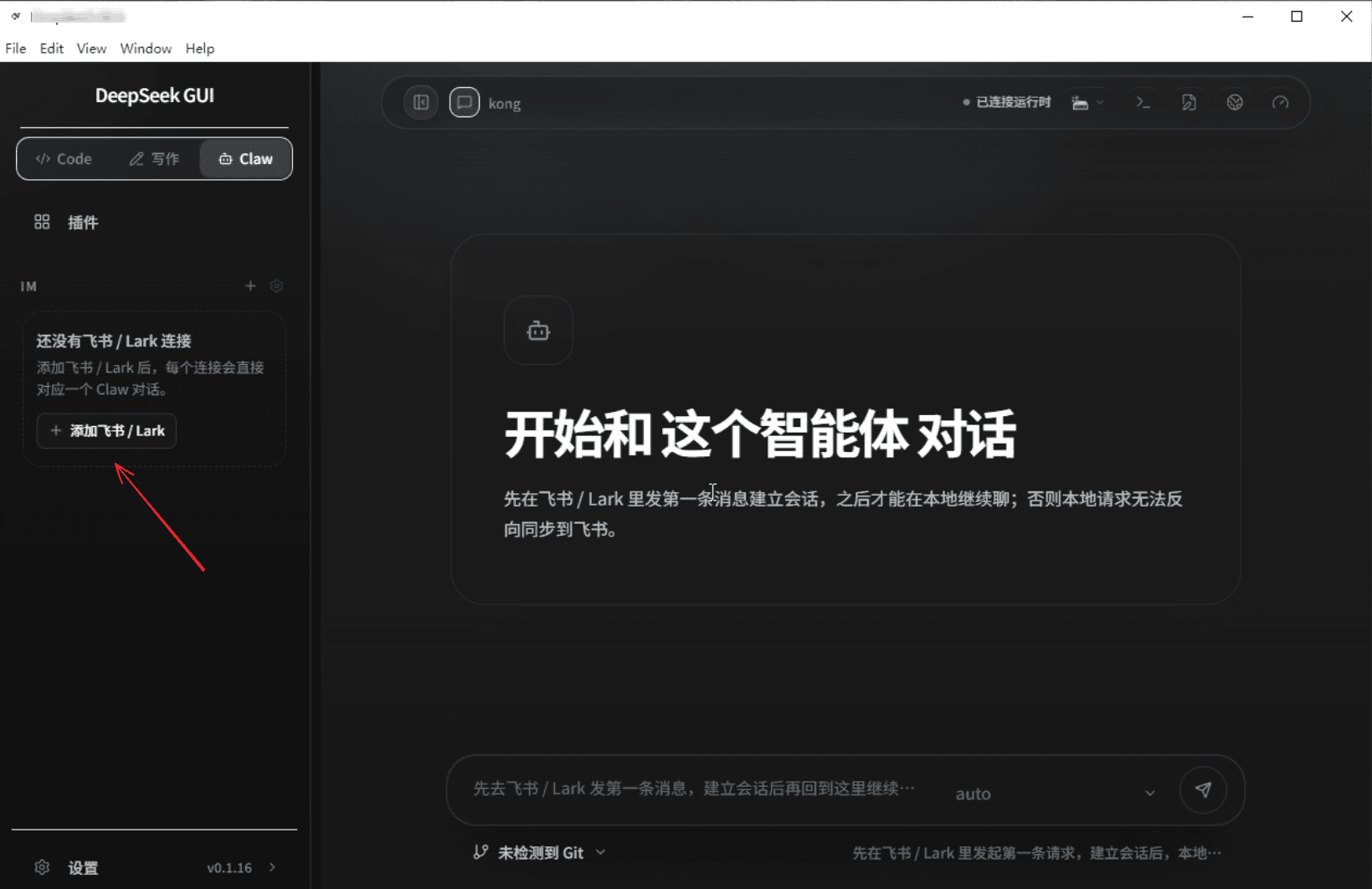Open IM settings gear icon
Screen dimensions: 1372x889
277,285
